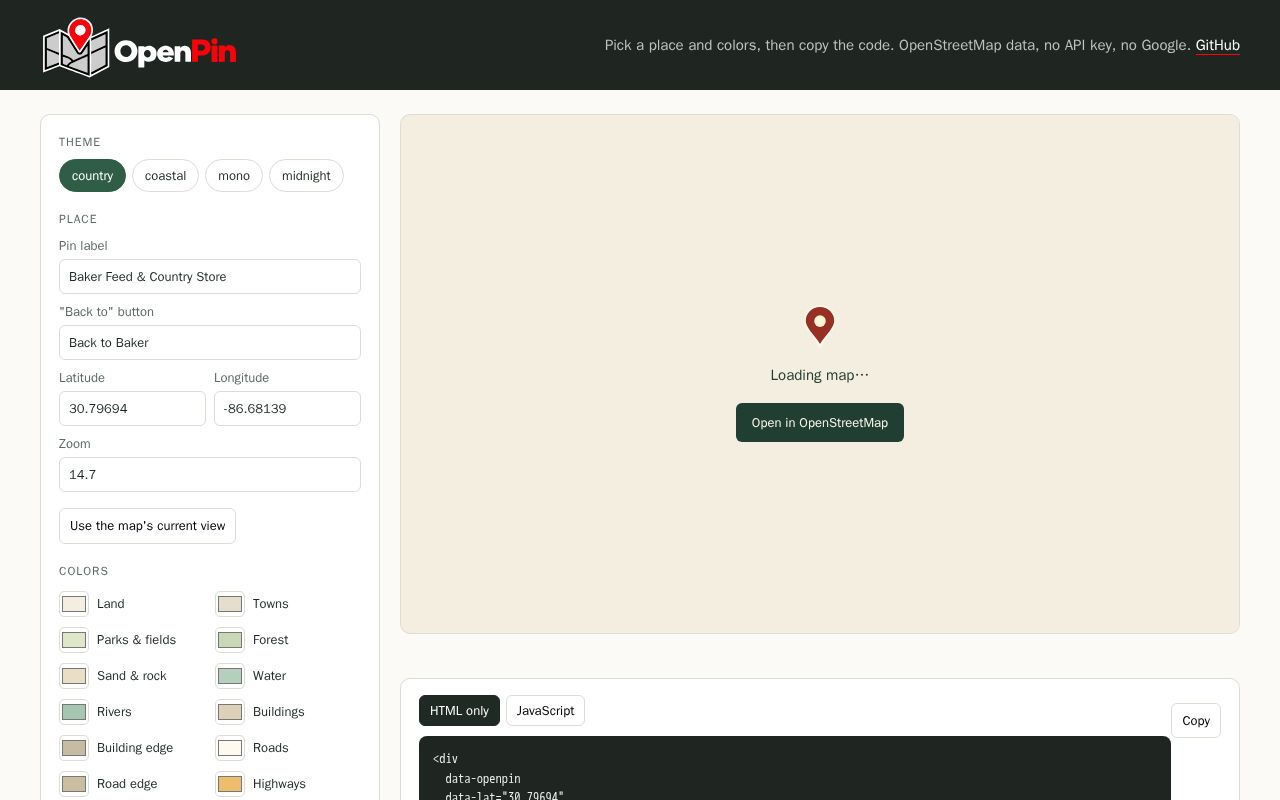Open the Rivers color picker
1280x800 pixels.
(x=74, y=712)
